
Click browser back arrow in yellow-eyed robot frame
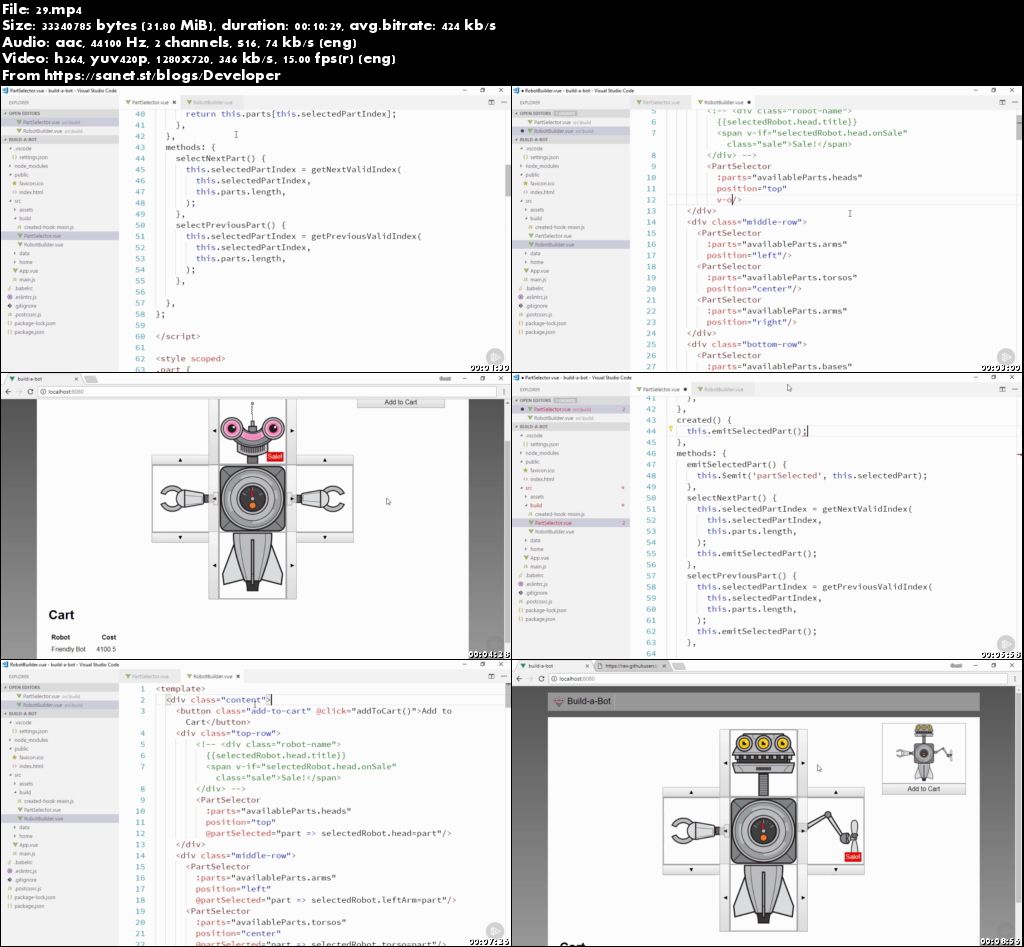519,679
